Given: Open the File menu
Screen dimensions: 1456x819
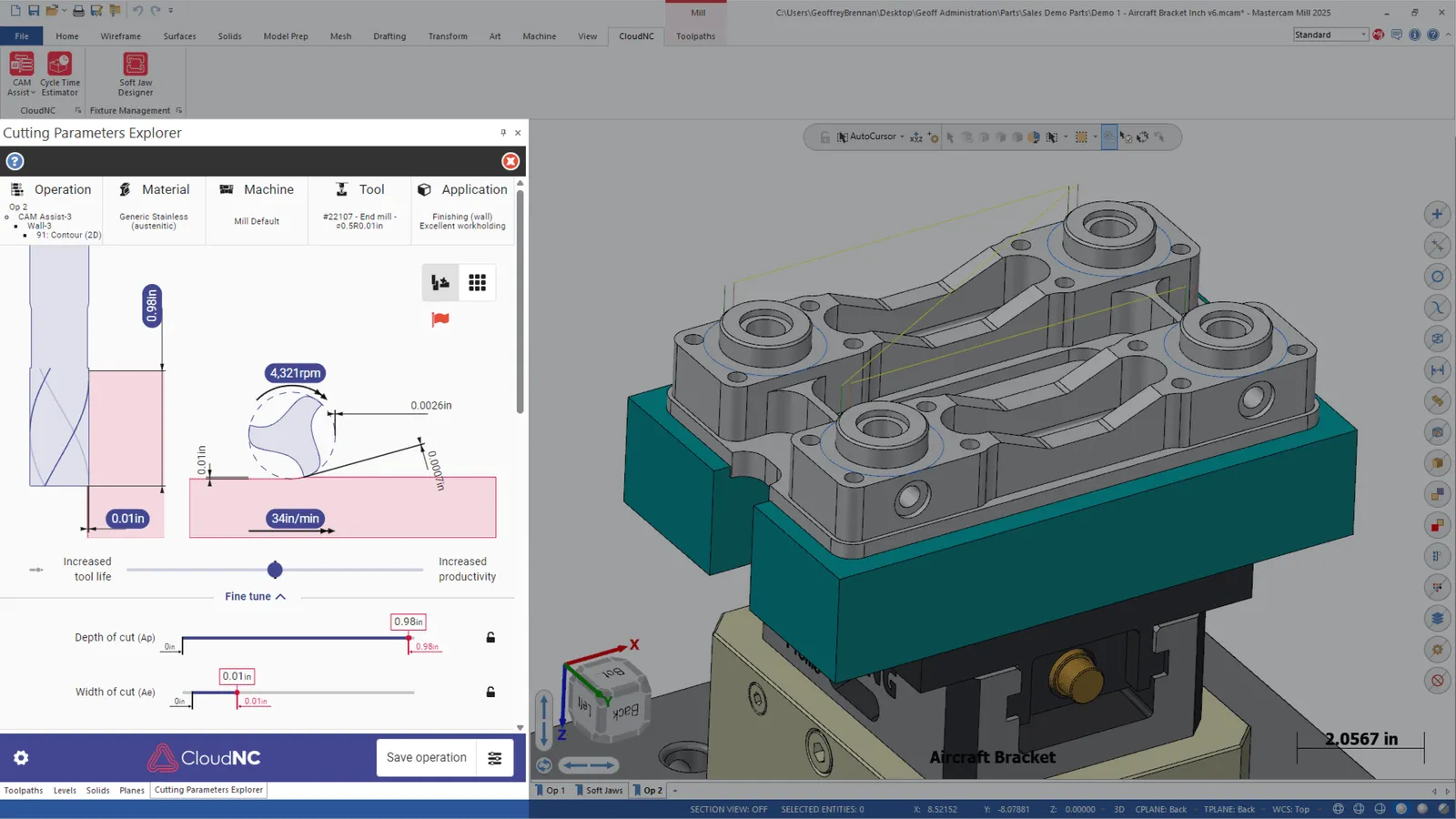Looking at the screenshot, I should tap(22, 36).
